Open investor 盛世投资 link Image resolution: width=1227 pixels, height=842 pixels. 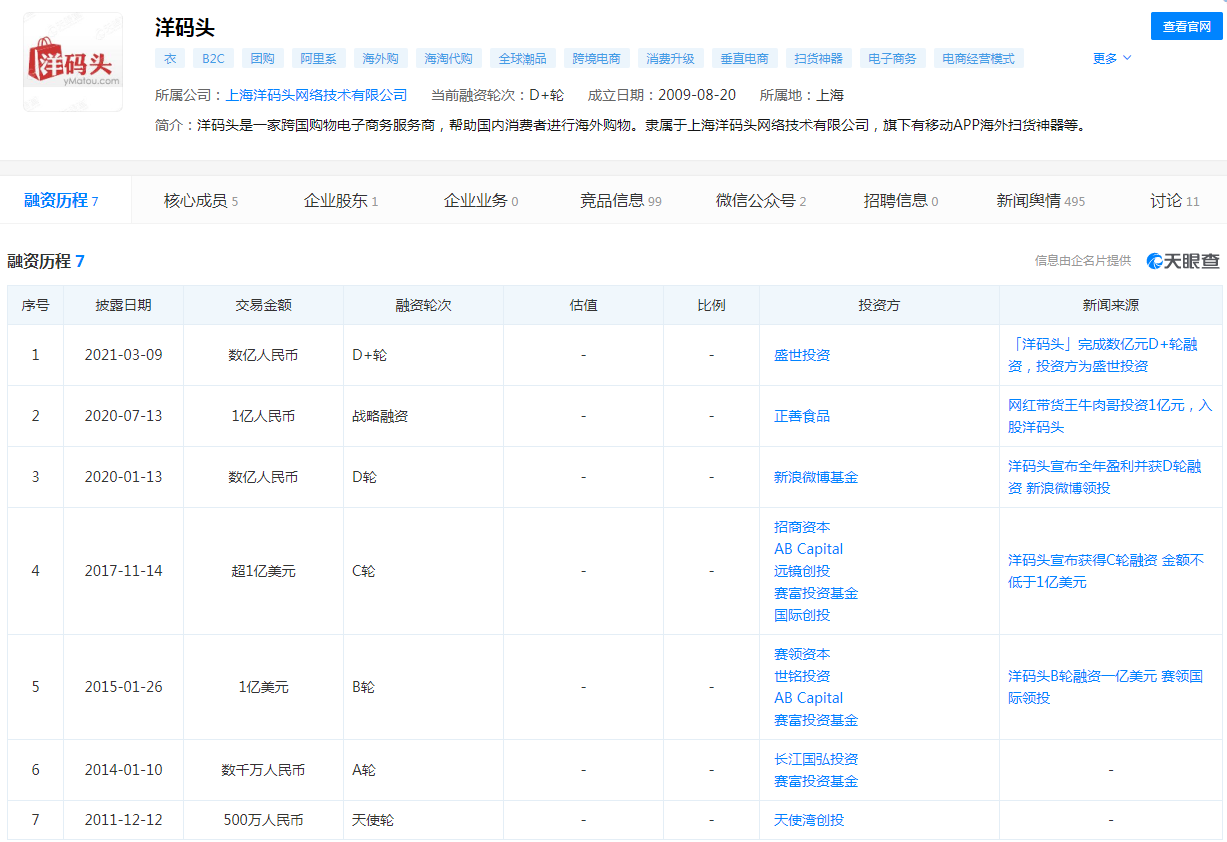pos(802,355)
